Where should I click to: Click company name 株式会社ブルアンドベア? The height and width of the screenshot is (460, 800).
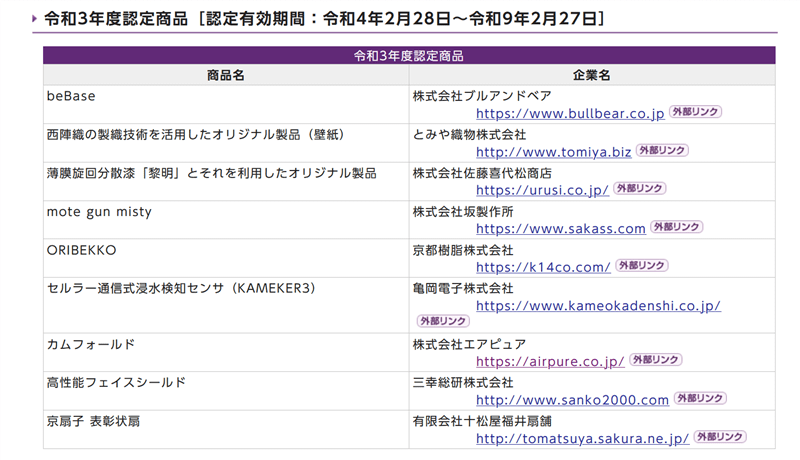(482, 96)
